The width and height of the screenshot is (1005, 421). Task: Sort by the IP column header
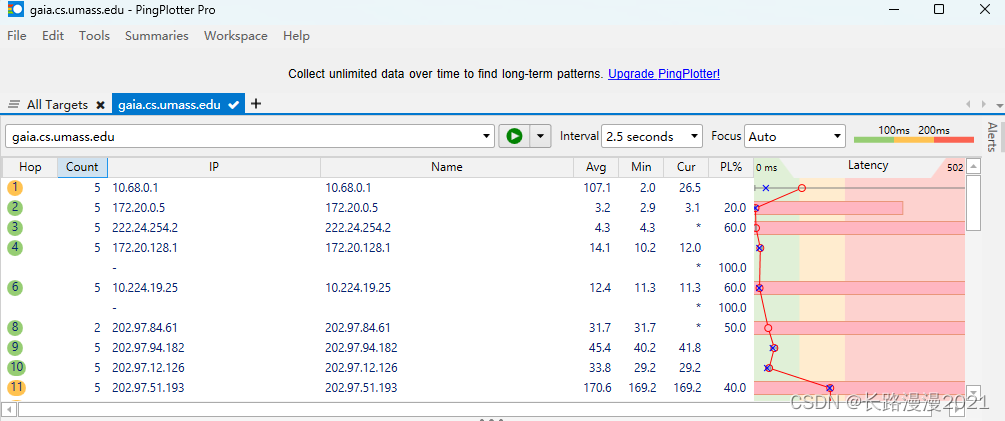coord(214,167)
